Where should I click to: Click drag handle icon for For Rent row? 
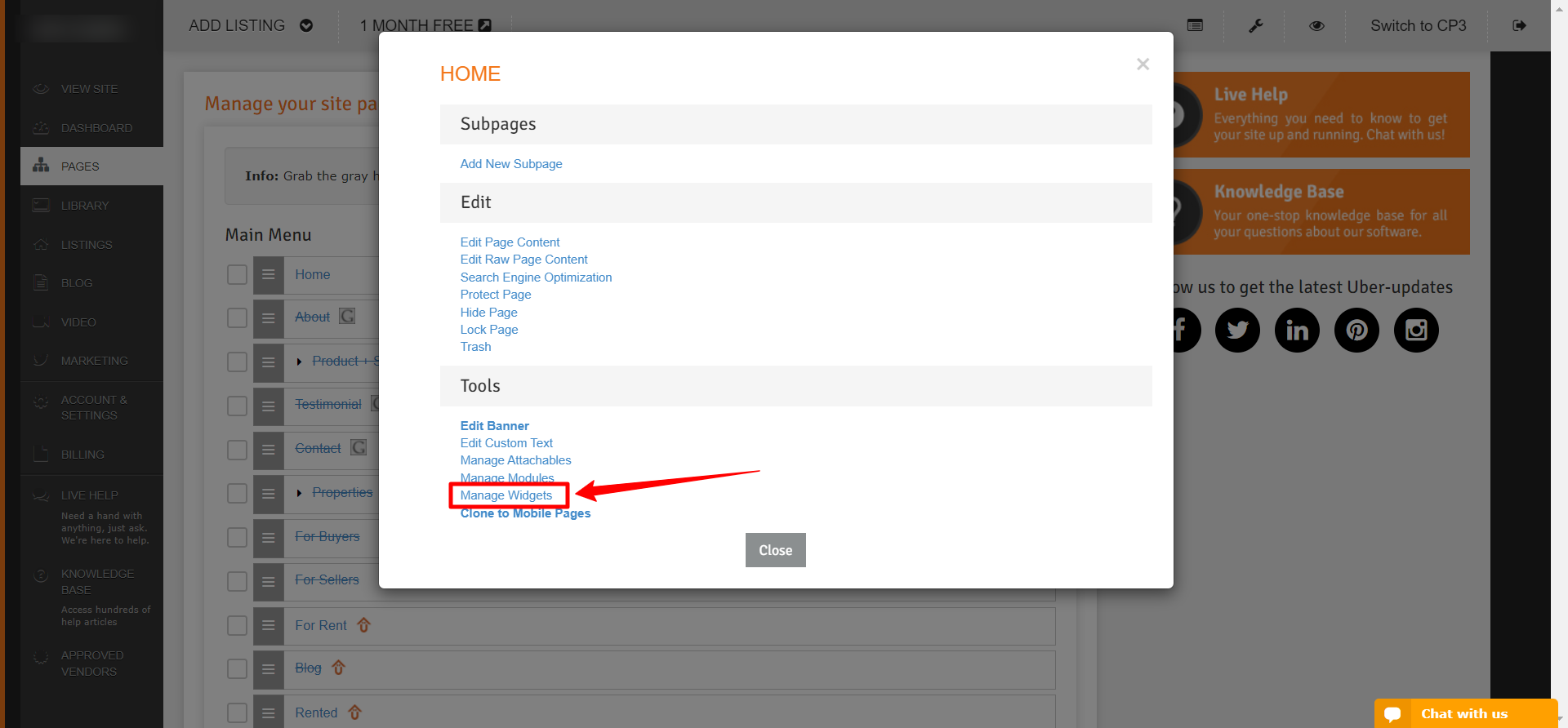pyautogui.click(x=268, y=626)
